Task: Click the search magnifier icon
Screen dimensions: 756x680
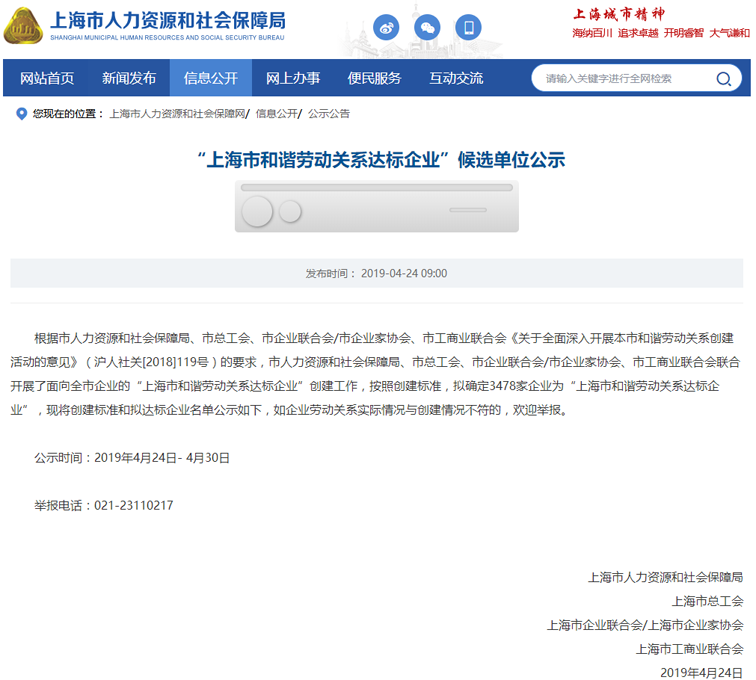Action: 723,79
